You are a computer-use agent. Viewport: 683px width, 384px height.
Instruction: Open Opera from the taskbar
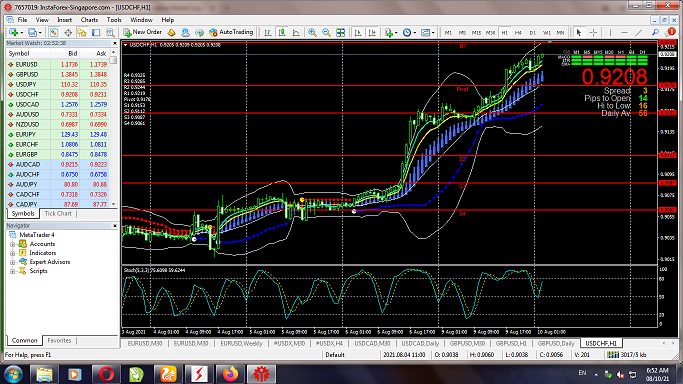tap(106, 374)
